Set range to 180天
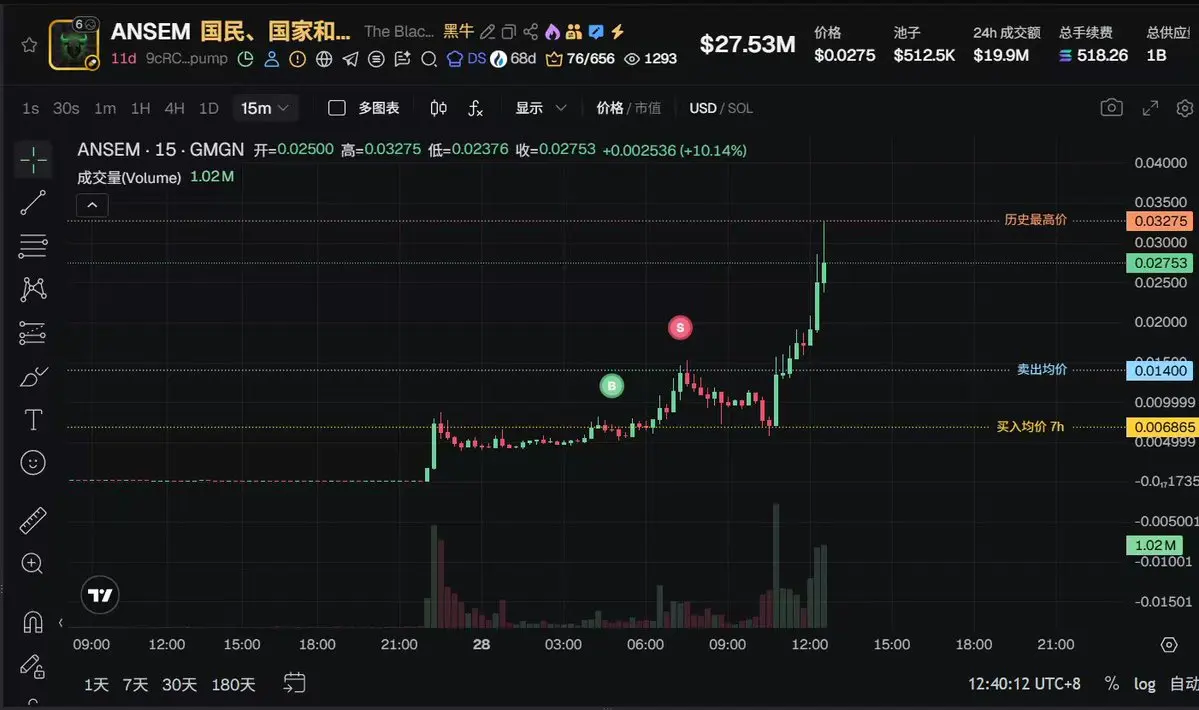The width and height of the screenshot is (1199, 710). [x=233, y=685]
